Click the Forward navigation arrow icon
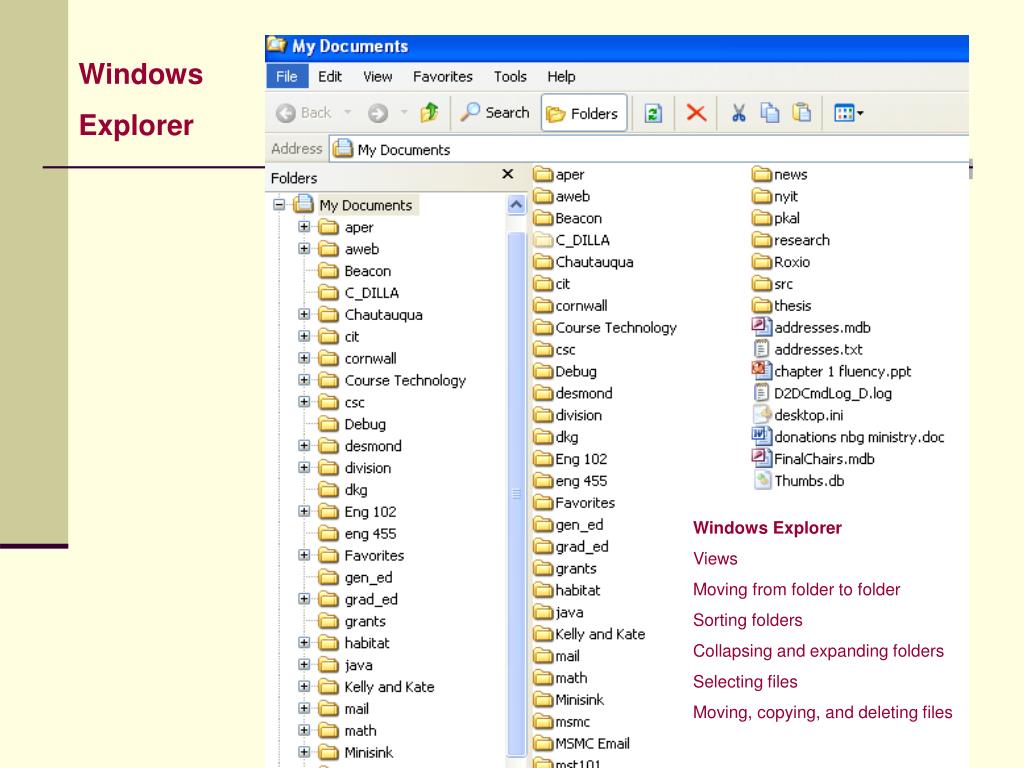 point(377,113)
